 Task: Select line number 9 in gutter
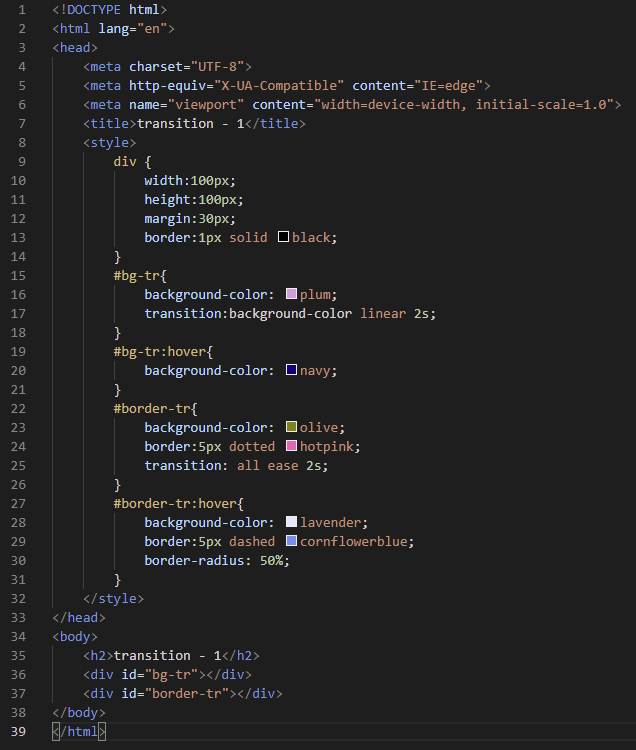click(x=22, y=162)
